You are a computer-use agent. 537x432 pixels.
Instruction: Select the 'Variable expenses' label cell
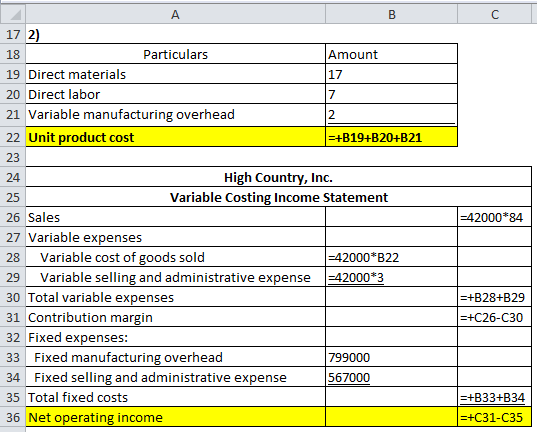[175, 237]
